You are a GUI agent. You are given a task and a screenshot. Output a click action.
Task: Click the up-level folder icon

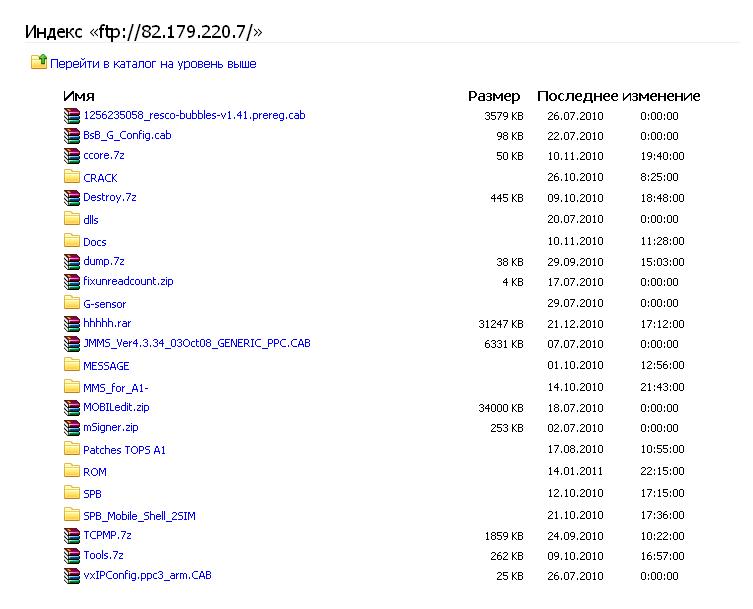(39, 63)
